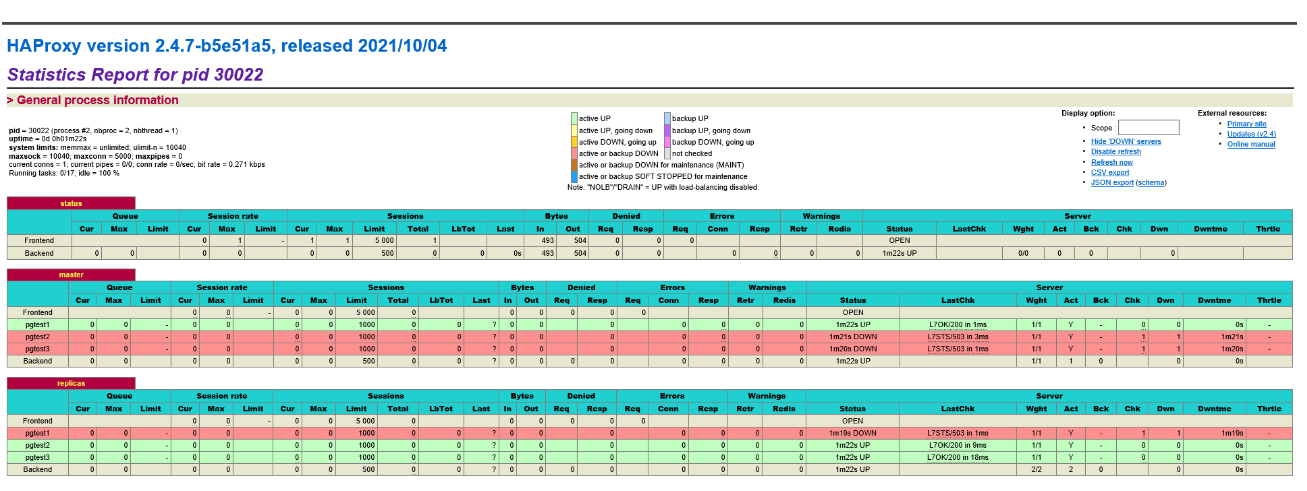Open the Online manual link
This screenshot has width=1307, height=491.
1251,144
